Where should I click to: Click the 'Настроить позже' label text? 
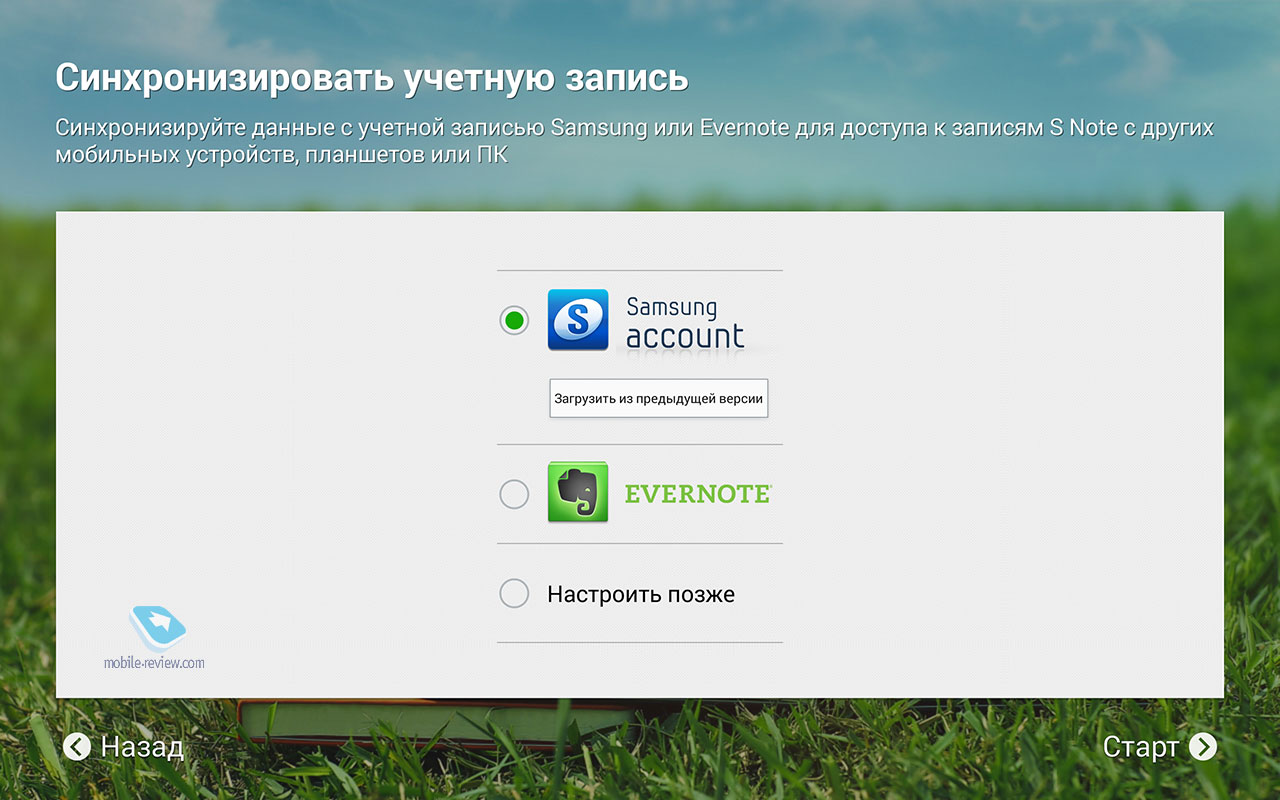pos(641,594)
